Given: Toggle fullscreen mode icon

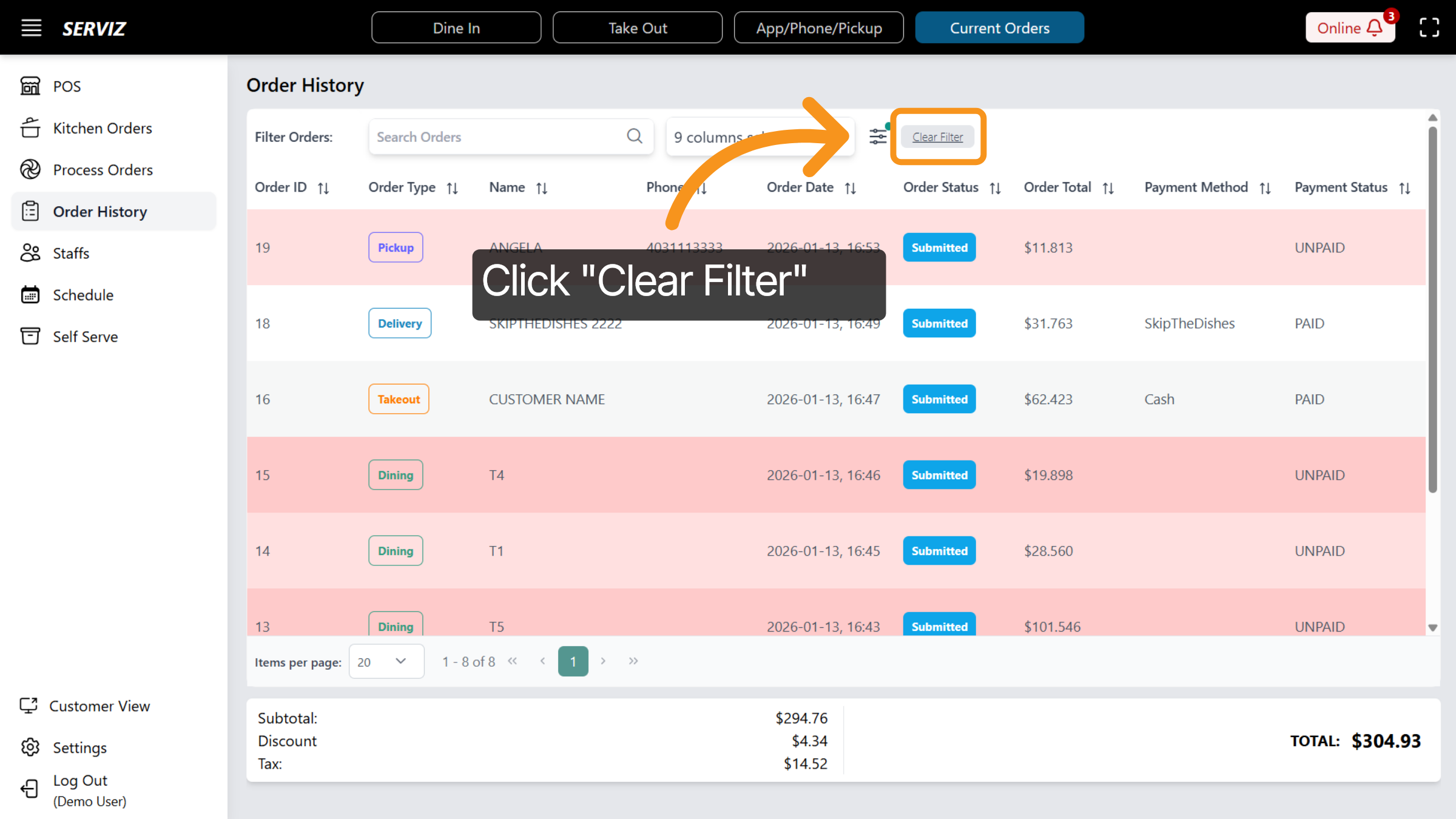Looking at the screenshot, I should pos(1429,28).
